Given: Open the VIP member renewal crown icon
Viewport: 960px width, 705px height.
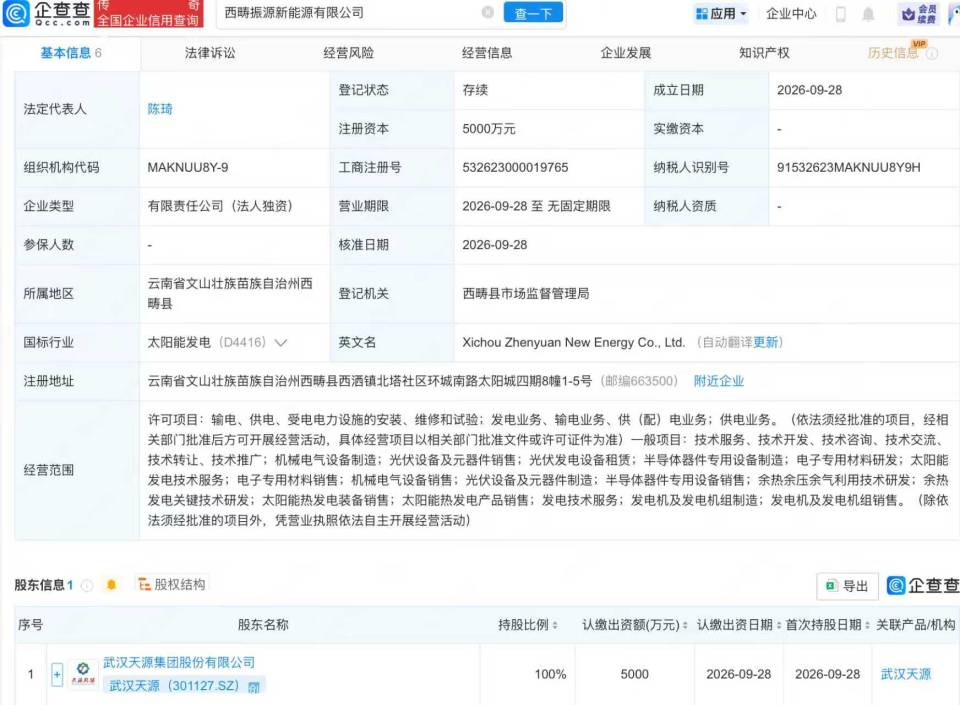Looking at the screenshot, I should [918, 14].
